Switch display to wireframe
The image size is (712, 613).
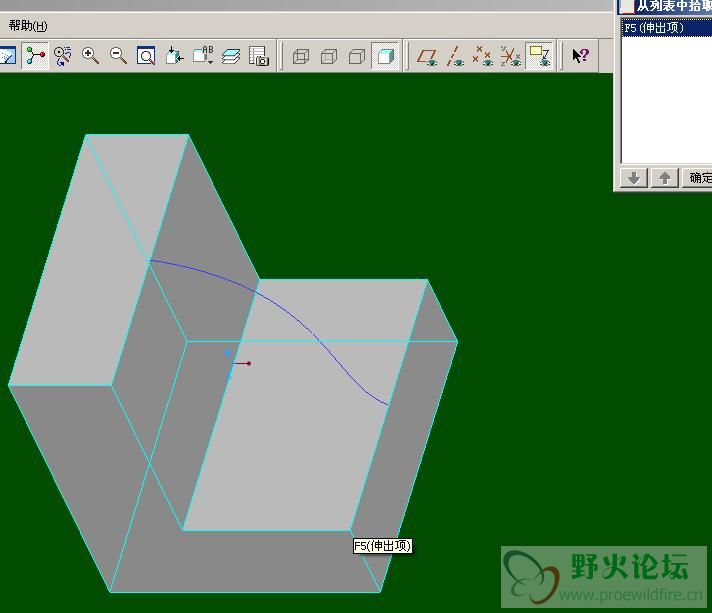pos(301,56)
